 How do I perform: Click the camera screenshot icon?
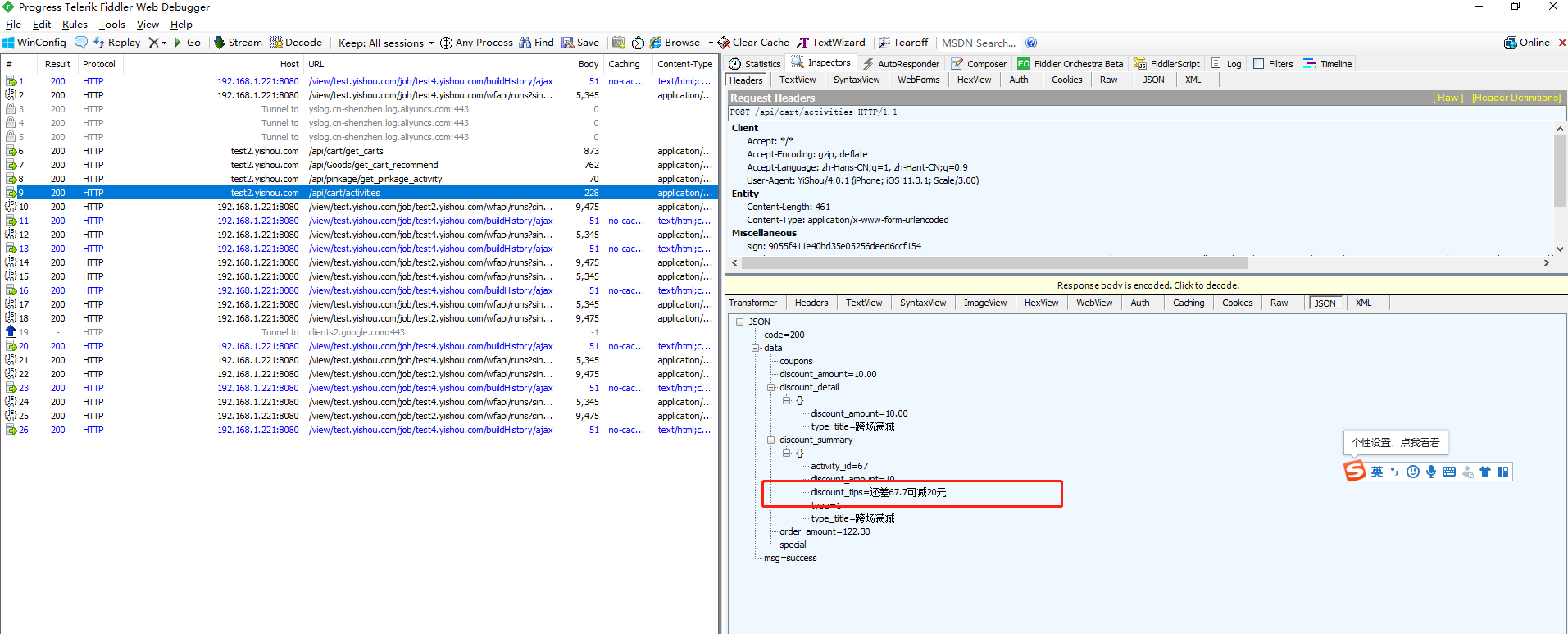point(619,43)
